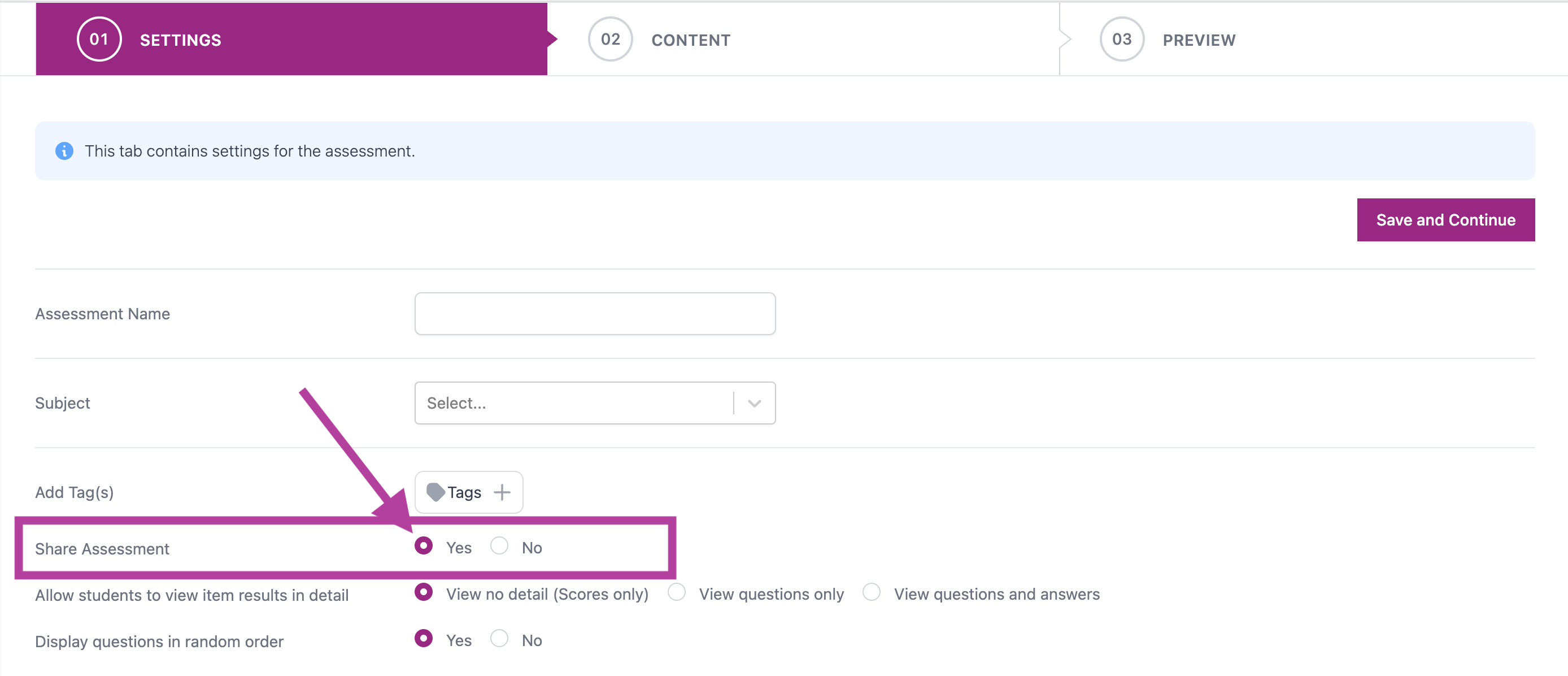The width and height of the screenshot is (1568, 676).
Task: Click the blue info icon in the banner
Action: pyautogui.click(x=64, y=151)
